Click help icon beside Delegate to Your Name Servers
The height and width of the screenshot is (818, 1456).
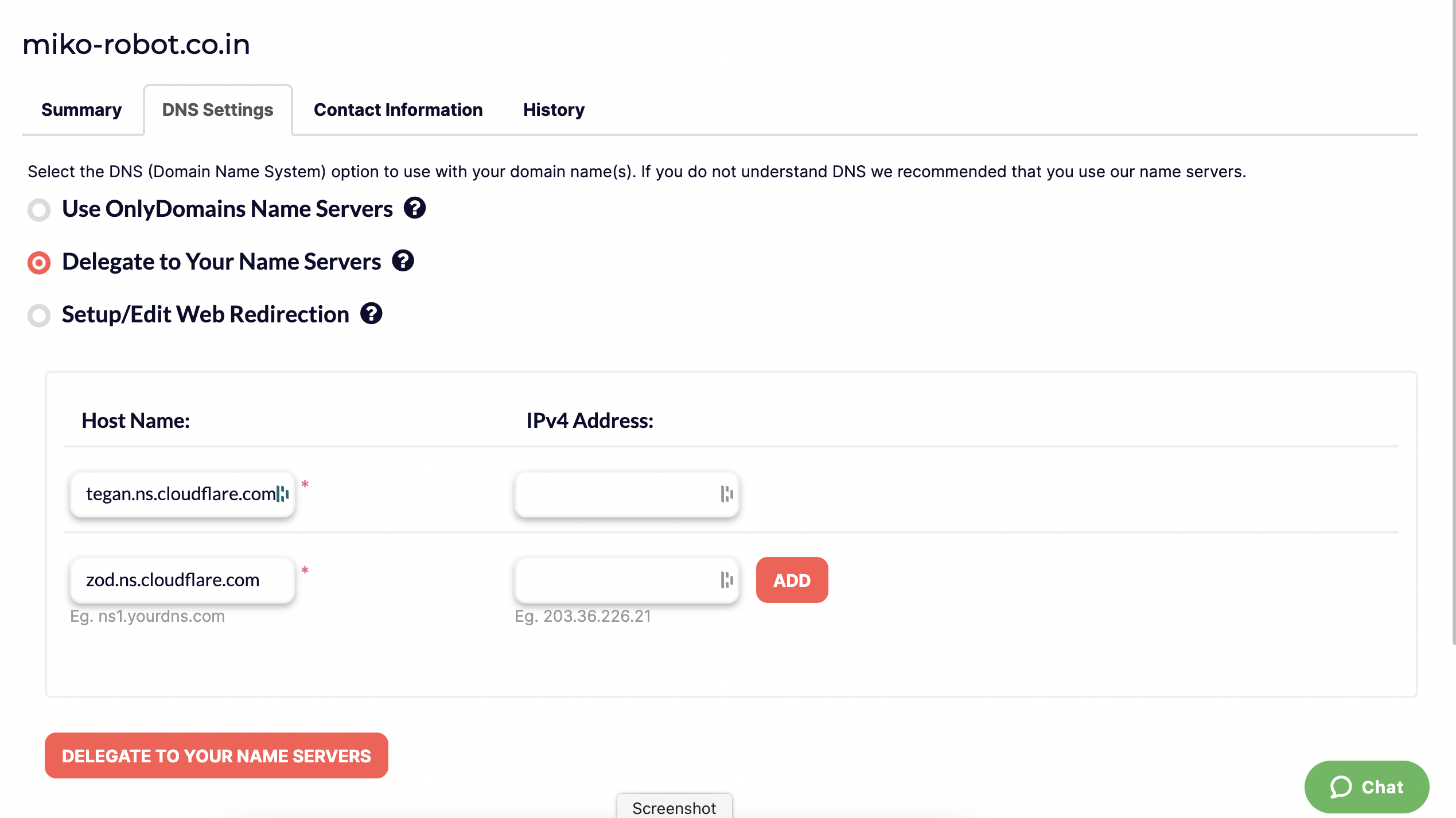tap(403, 261)
